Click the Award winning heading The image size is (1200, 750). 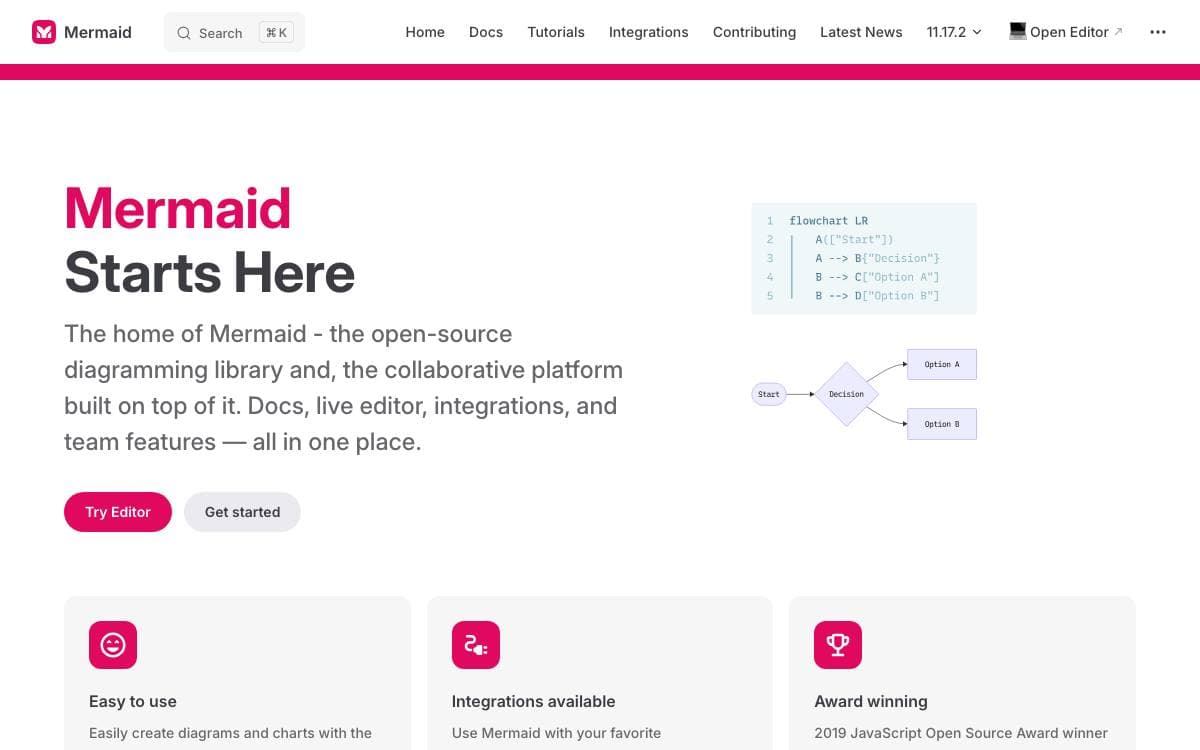click(871, 702)
